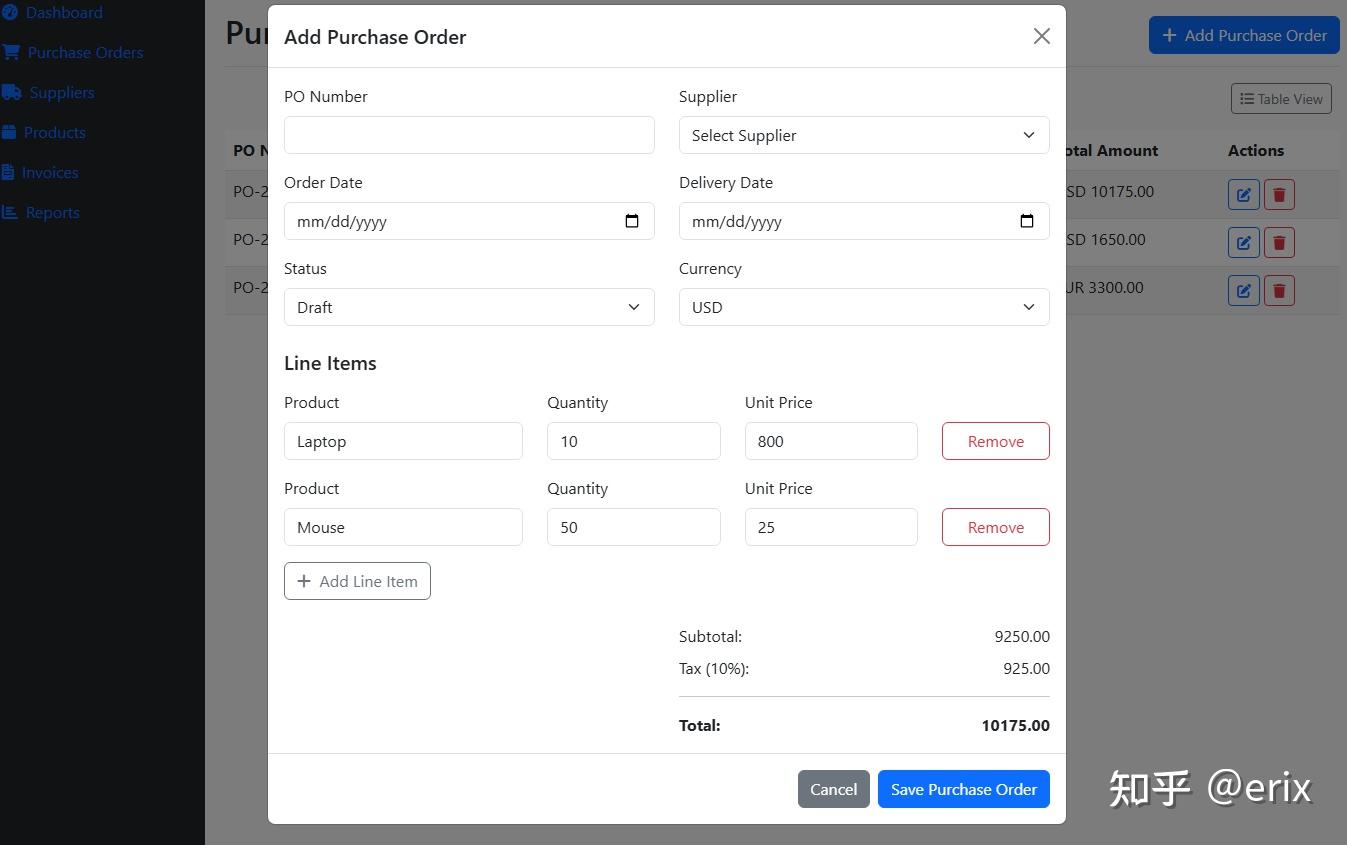Click the Dashboard icon in sidebar
Viewport: 1347px width, 845px height.
click(9, 13)
